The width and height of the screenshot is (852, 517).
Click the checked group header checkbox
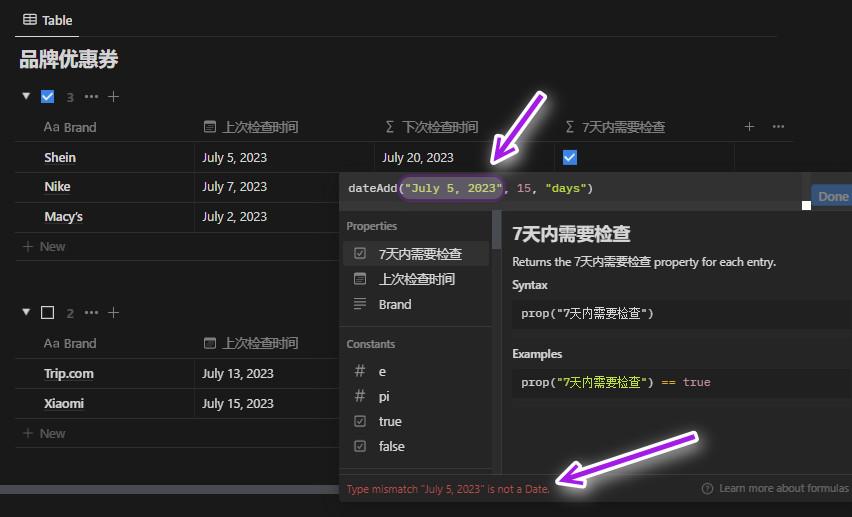coord(47,97)
